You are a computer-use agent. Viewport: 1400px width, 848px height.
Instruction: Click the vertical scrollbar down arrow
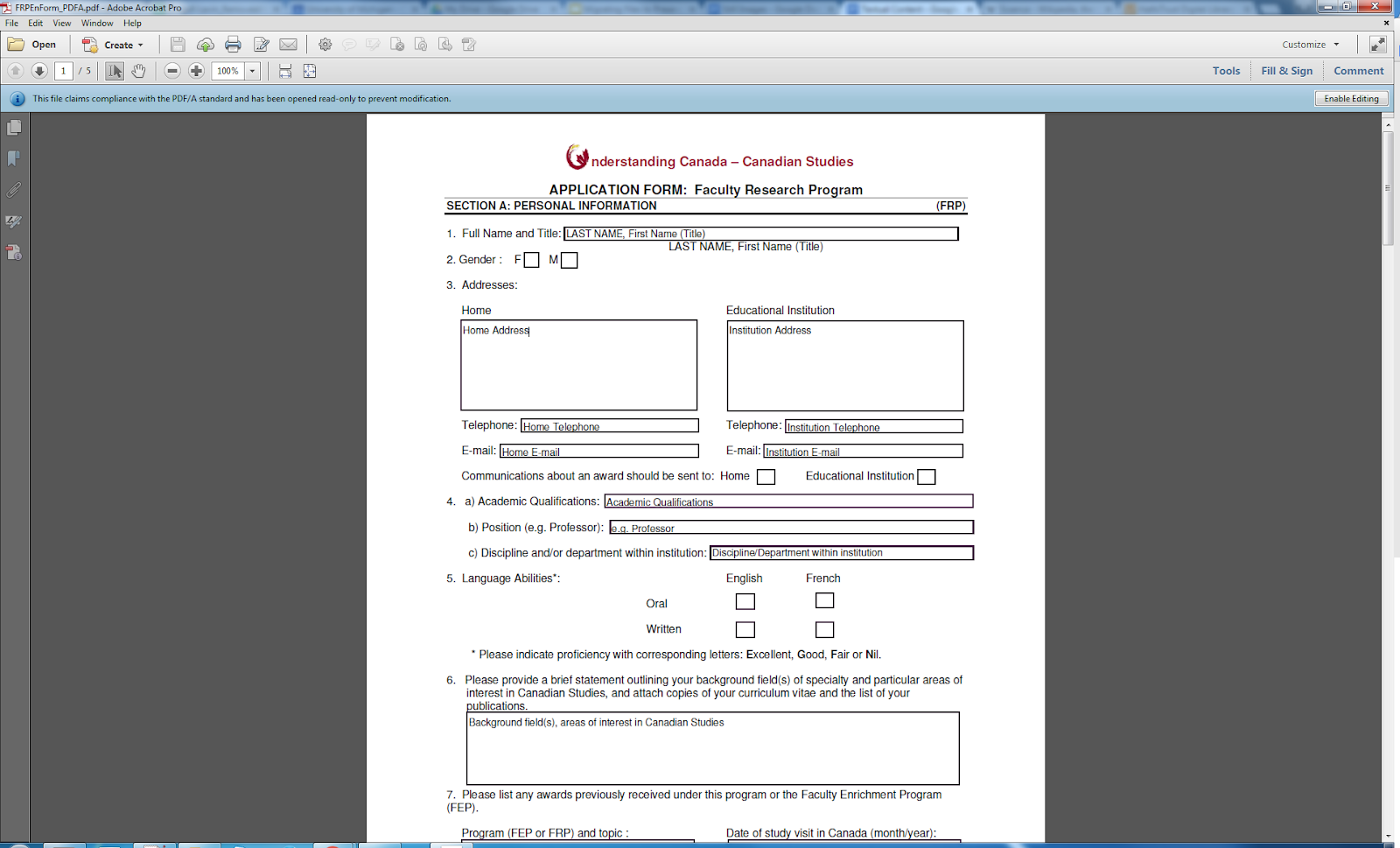(x=1389, y=836)
